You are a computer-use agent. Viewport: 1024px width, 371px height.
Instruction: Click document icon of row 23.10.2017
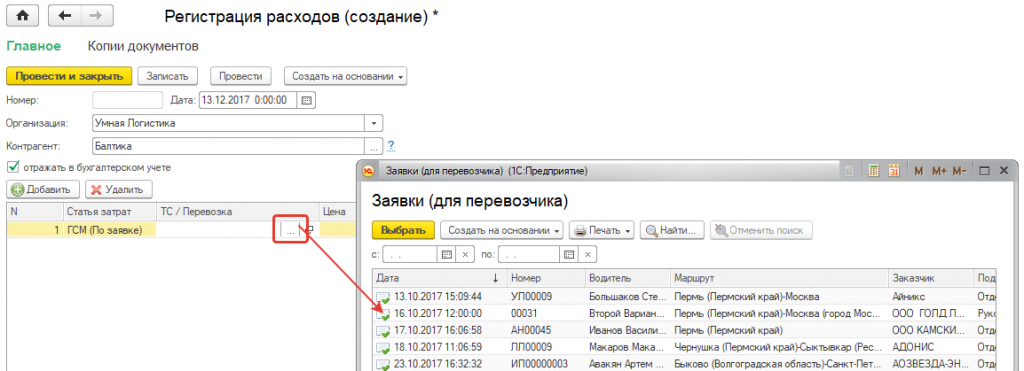coord(384,364)
